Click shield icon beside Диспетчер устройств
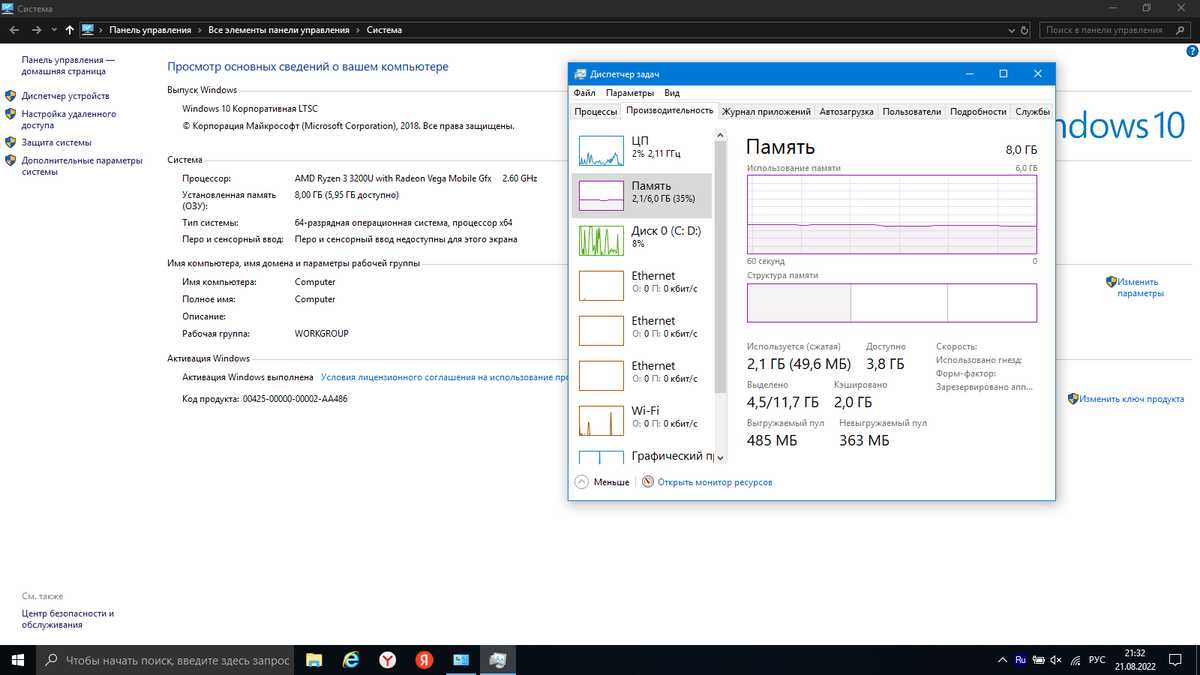 coord(11,96)
